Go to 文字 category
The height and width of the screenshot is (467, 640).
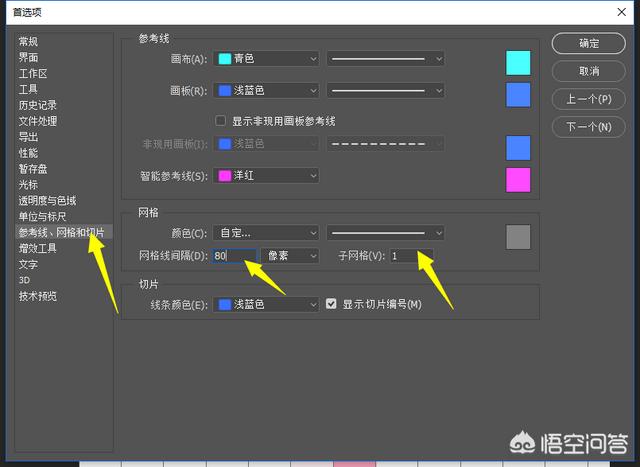click(28, 265)
